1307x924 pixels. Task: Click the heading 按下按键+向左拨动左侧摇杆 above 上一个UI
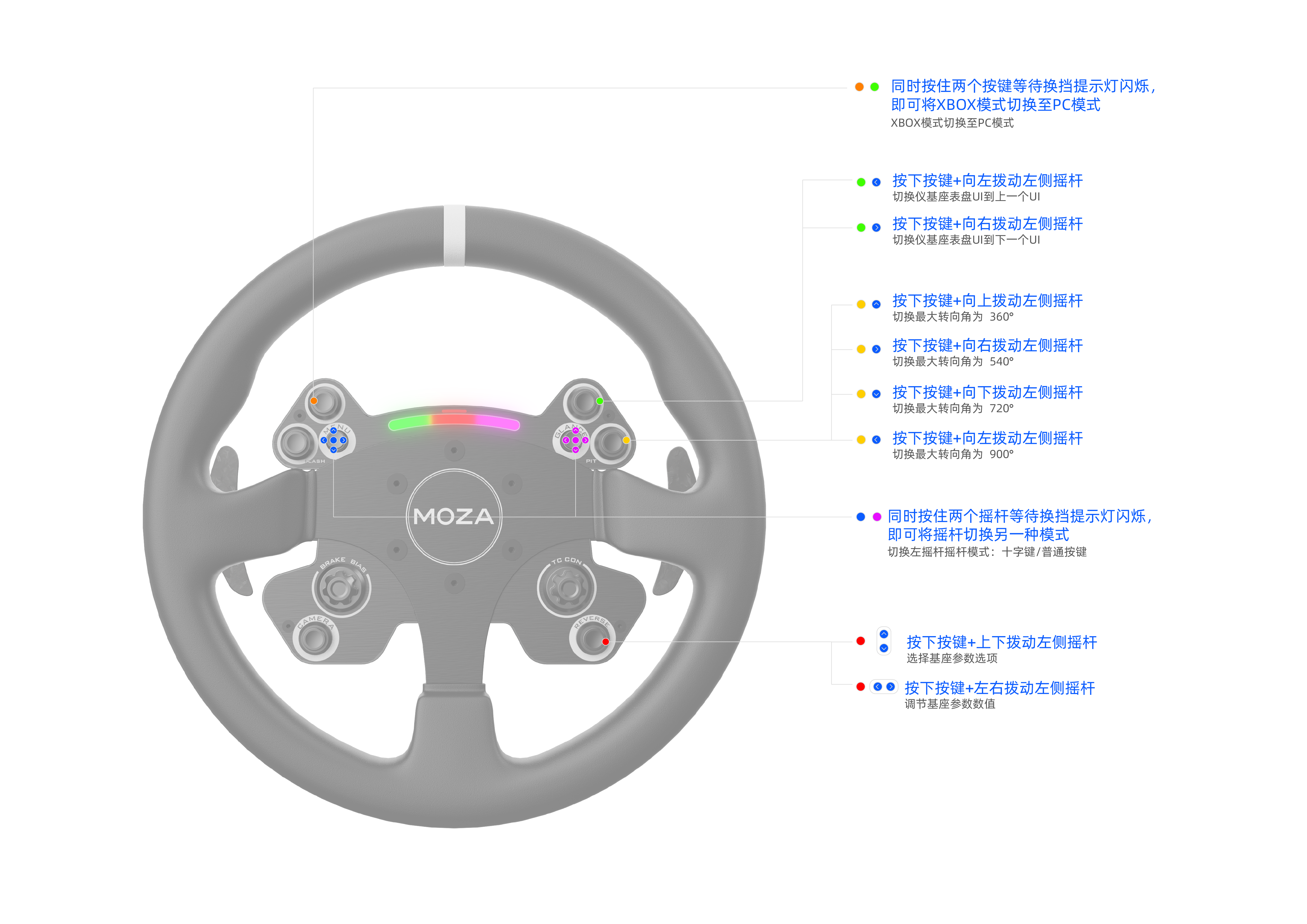click(x=988, y=181)
